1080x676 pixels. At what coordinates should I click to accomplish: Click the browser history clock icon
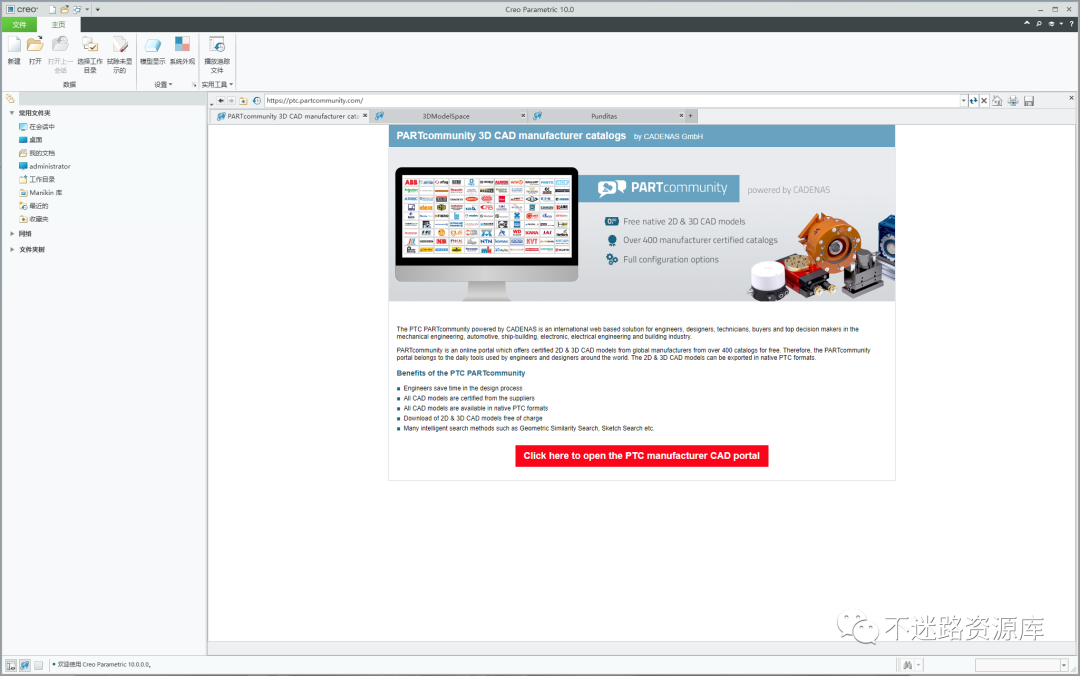257,101
